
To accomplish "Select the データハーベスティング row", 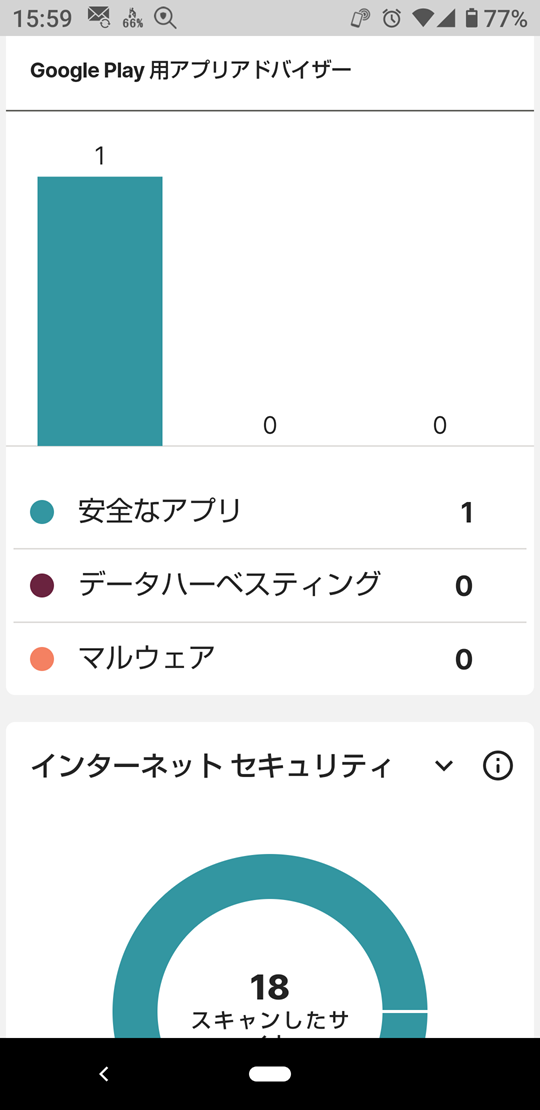I will [x=270, y=585].
